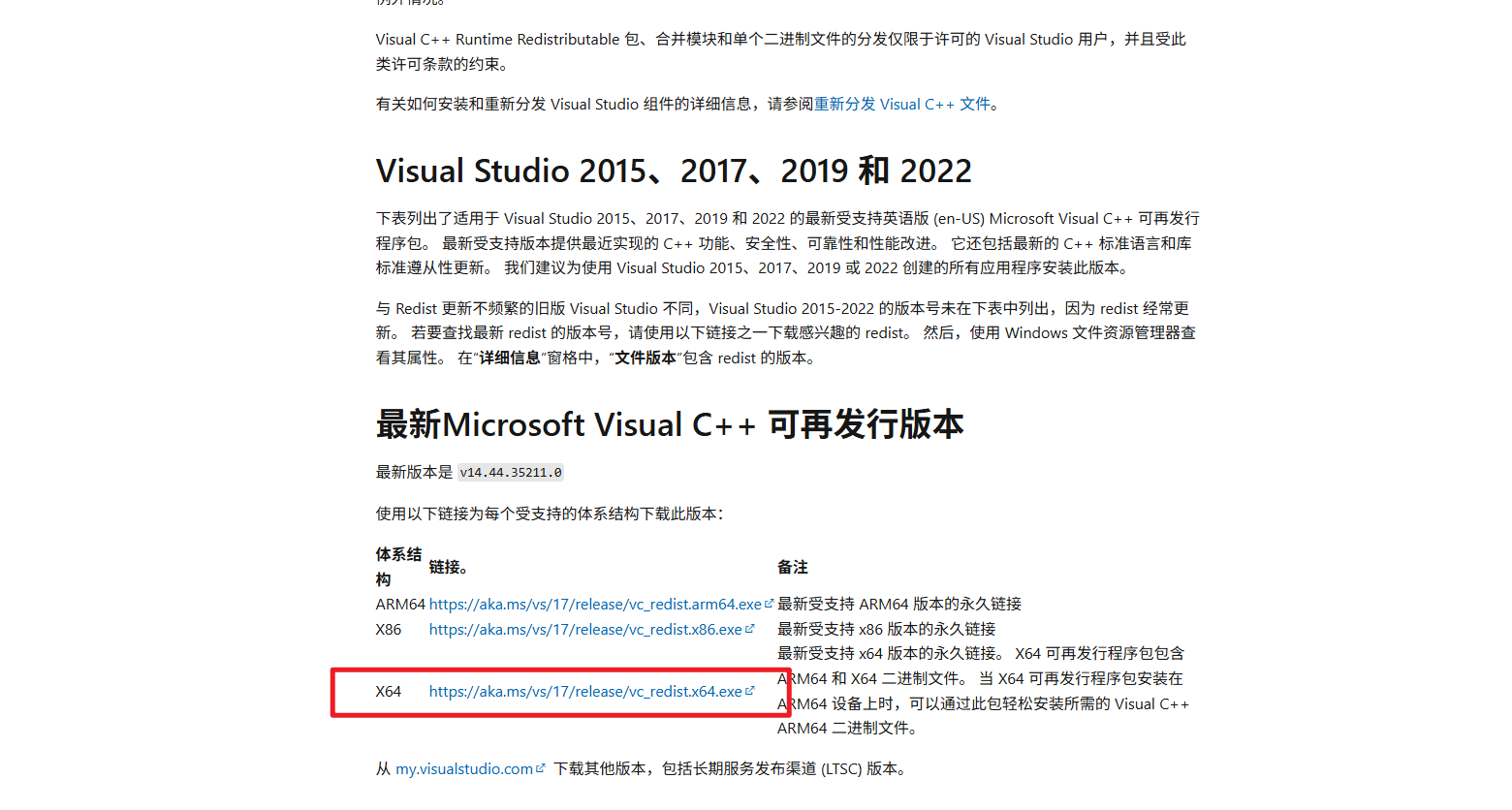
Task: Click heading Visual Studio 2015、2017、2019 和 2022
Action: point(674,171)
